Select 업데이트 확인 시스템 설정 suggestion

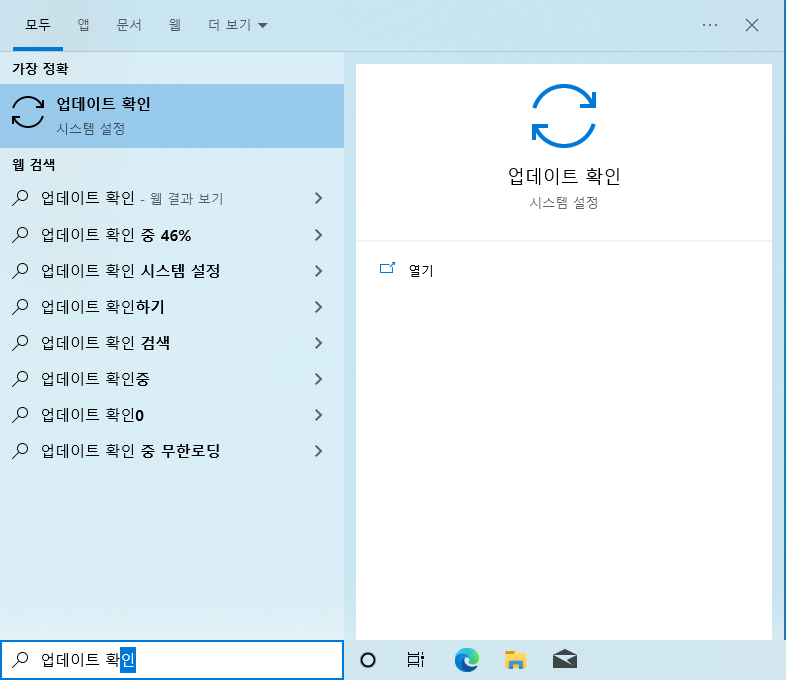[x=172, y=271]
